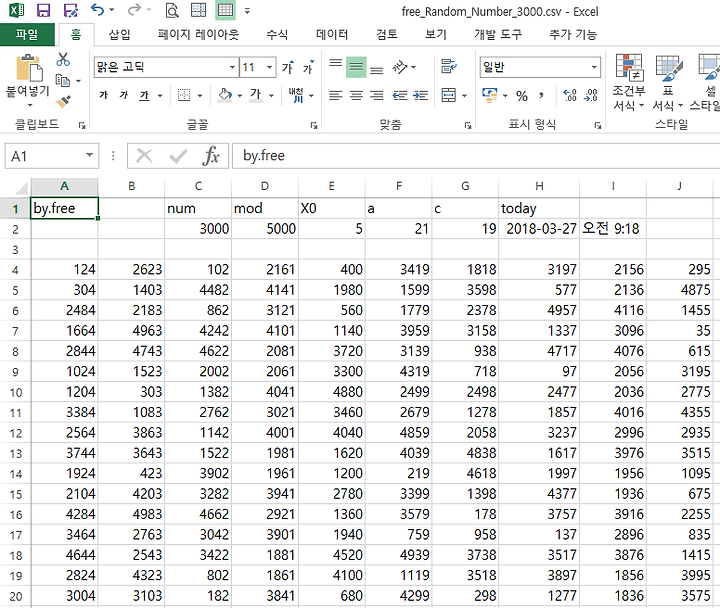Toggle Center horizontal alignment
720x608 pixels.
[356, 96]
